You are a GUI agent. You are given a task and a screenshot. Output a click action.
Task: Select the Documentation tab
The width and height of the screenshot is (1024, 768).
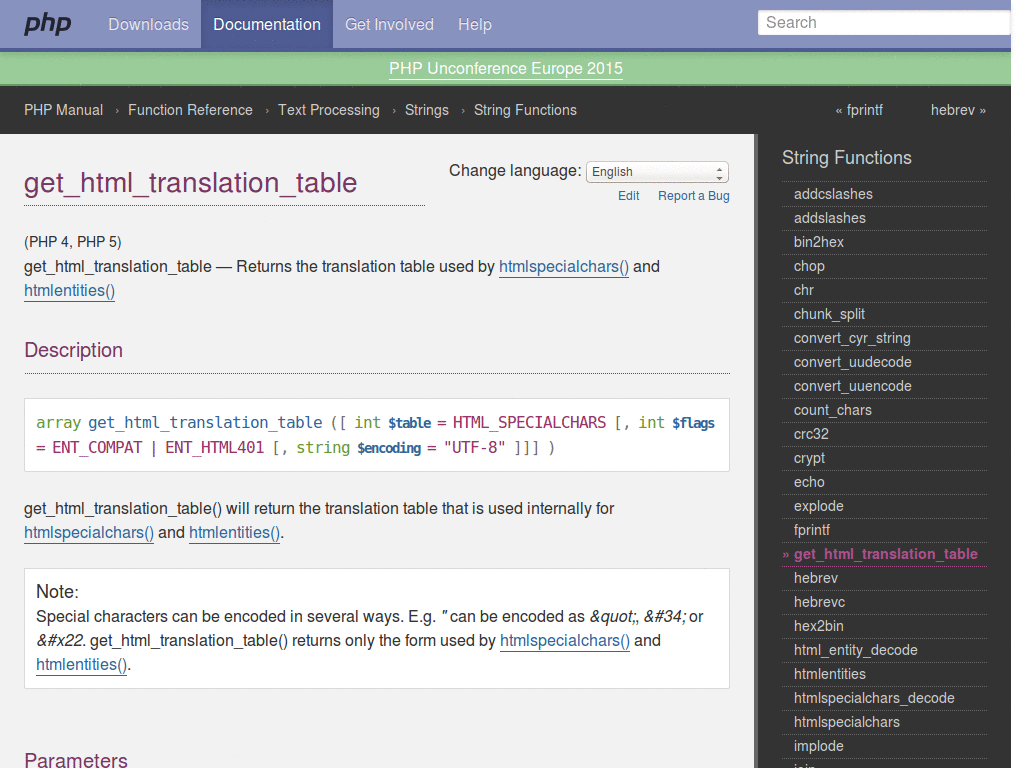point(266,24)
